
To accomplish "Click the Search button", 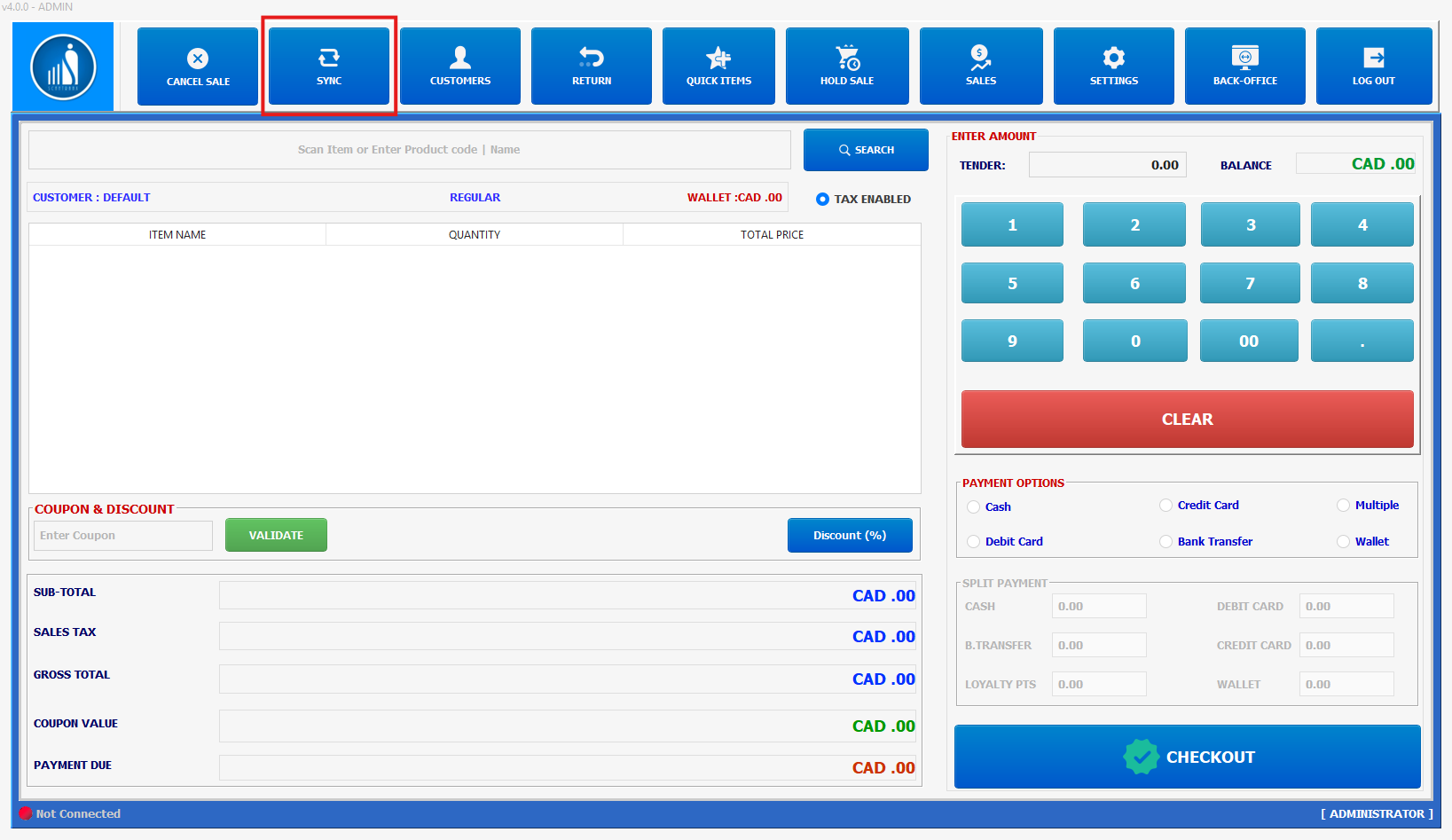I will coord(866,150).
